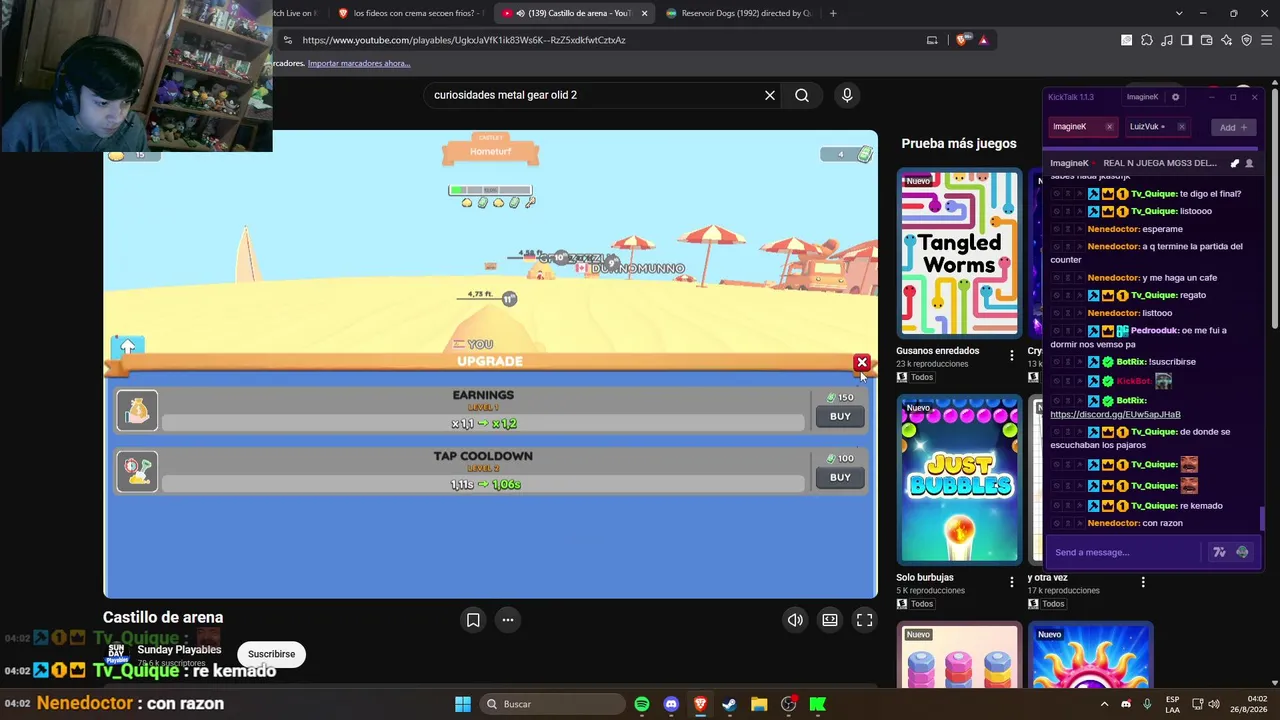The width and height of the screenshot is (1280, 720).
Task: Open the Brave VPN shield icon
Action: (1247, 40)
